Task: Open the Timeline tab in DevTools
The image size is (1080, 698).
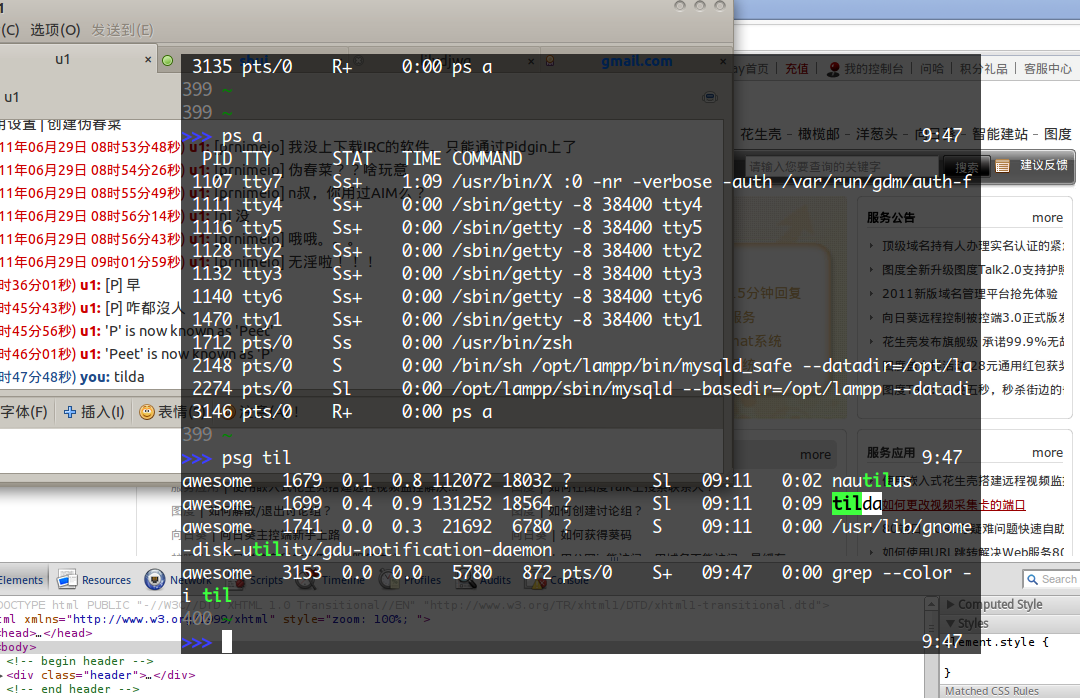Action: click(x=343, y=580)
